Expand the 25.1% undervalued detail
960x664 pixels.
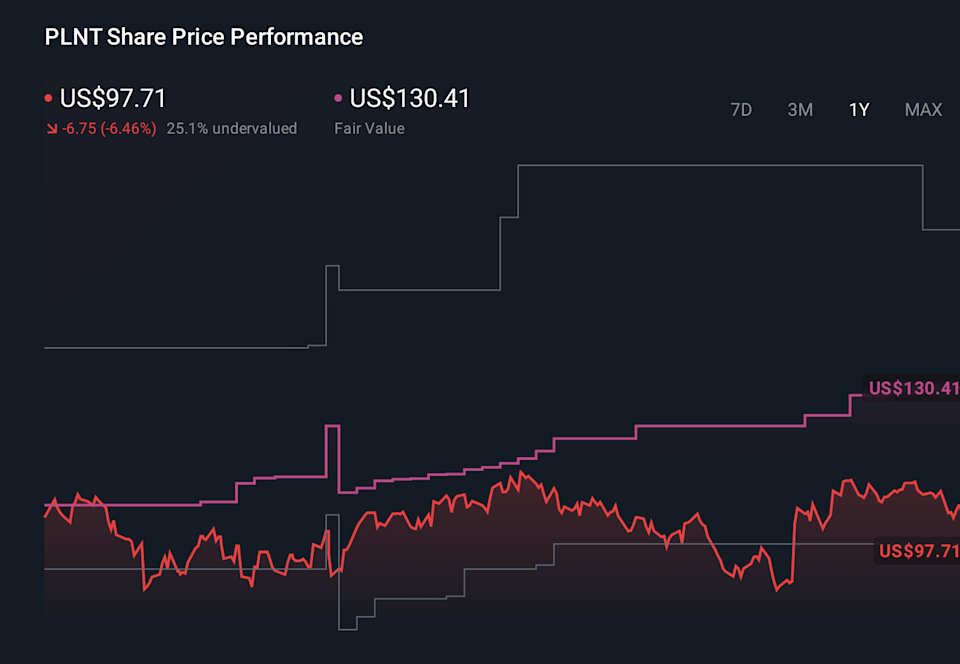click(x=232, y=128)
